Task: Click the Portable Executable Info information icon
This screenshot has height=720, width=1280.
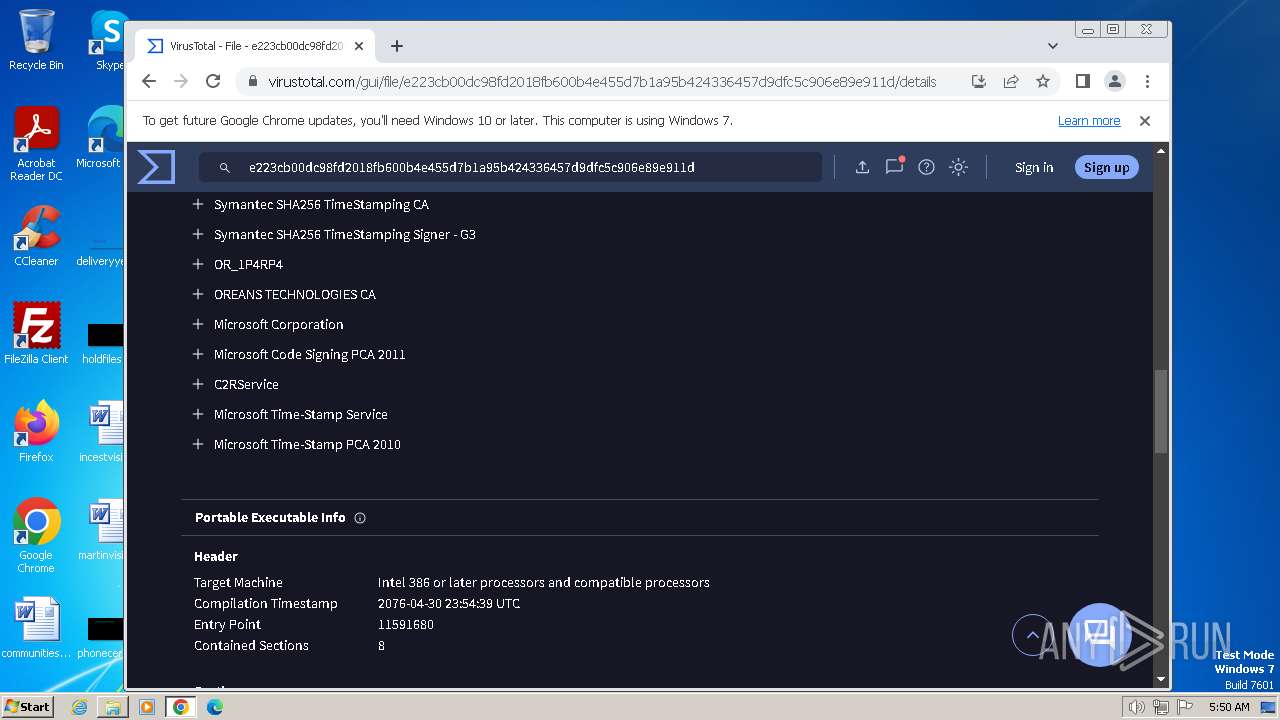Action: 360,518
